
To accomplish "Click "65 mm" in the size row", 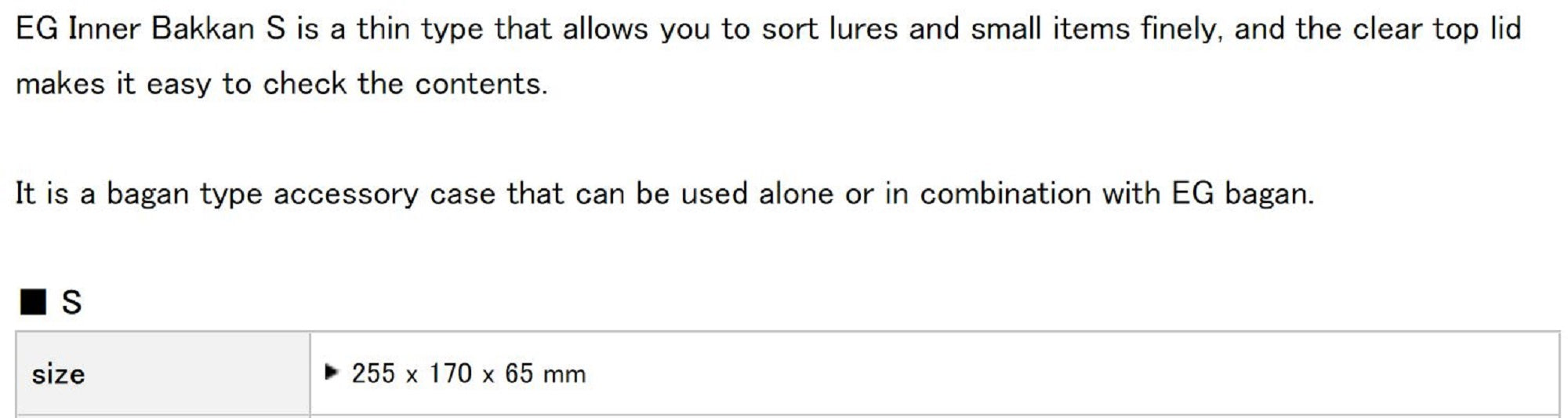I will tap(545, 373).
